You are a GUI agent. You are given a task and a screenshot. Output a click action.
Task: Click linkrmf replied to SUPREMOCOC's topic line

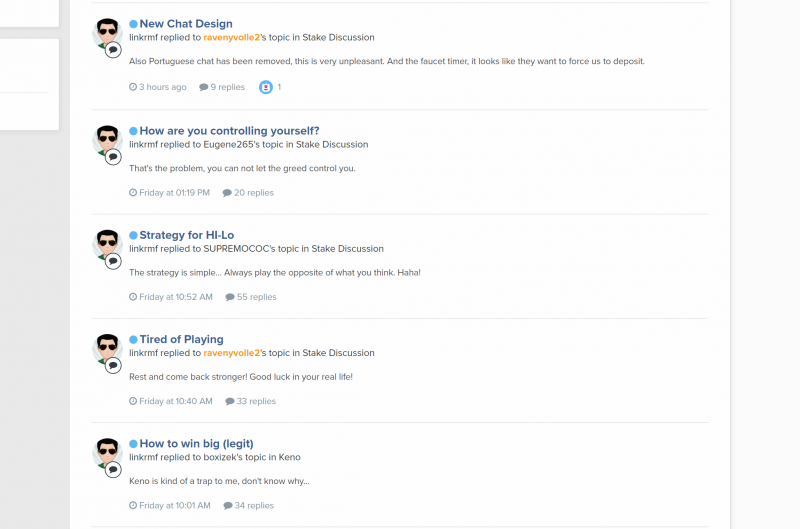256,249
